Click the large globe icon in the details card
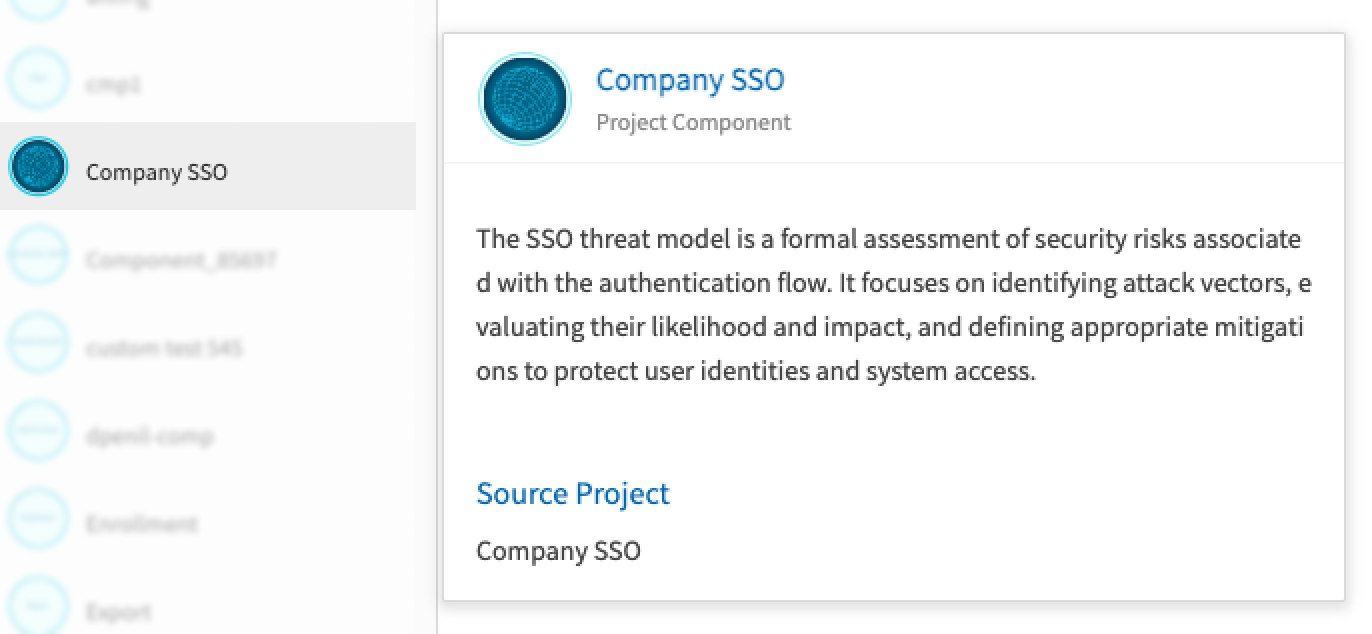 click(x=525, y=99)
